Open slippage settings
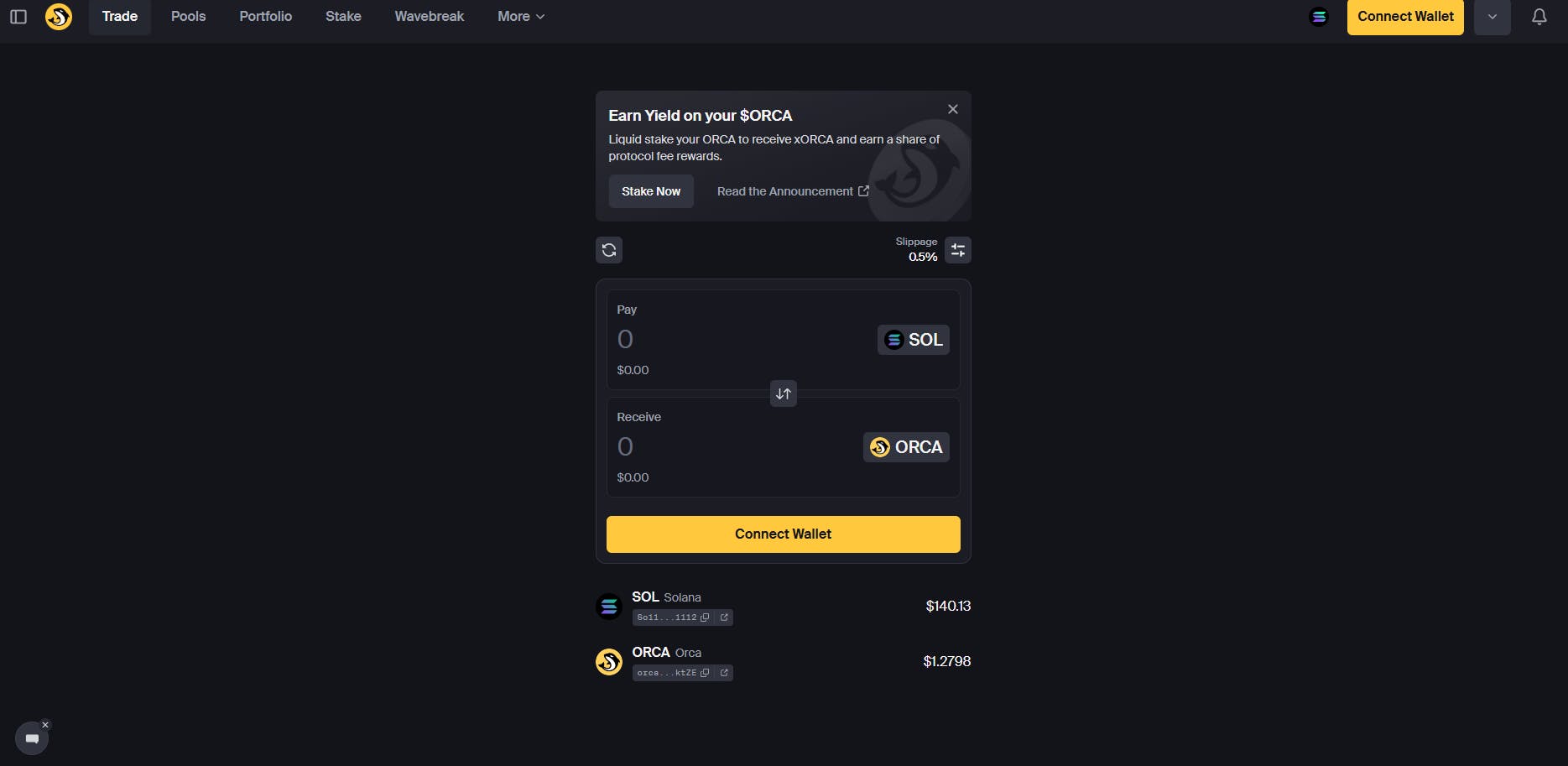 point(957,249)
